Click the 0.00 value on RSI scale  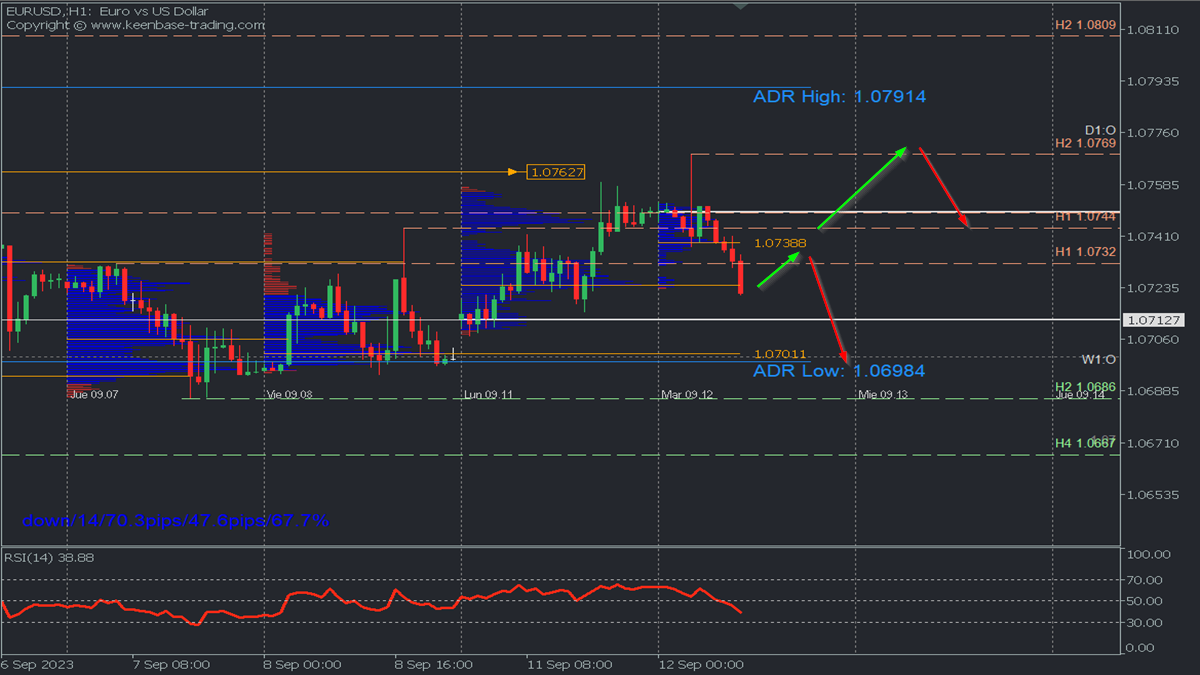[x=1143, y=648]
